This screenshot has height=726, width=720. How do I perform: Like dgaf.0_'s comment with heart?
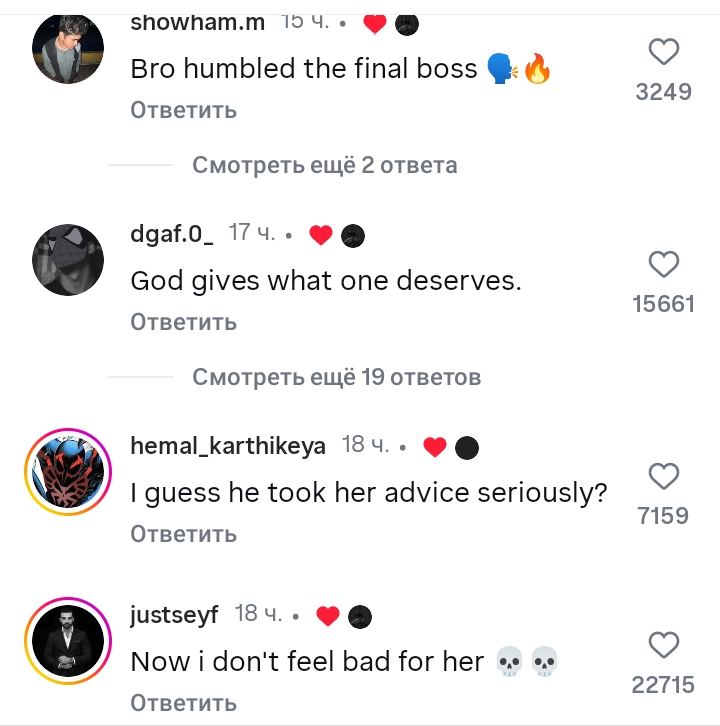[x=664, y=264]
